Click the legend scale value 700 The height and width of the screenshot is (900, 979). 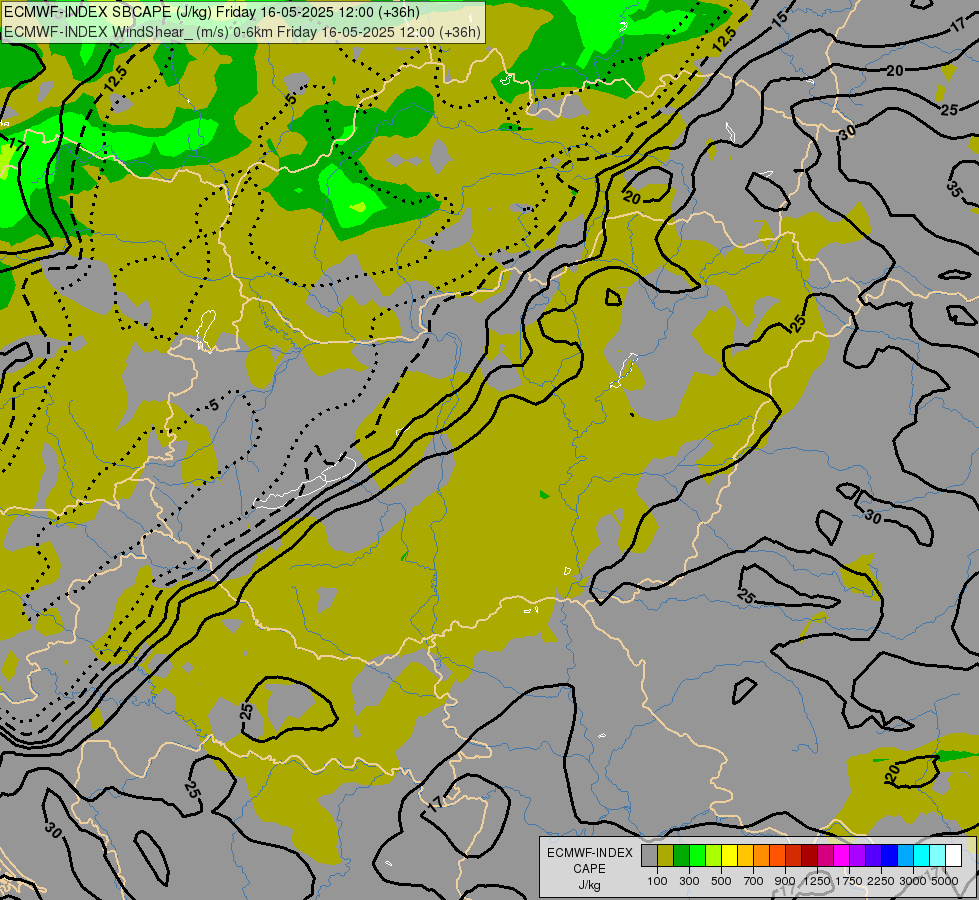click(754, 881)
